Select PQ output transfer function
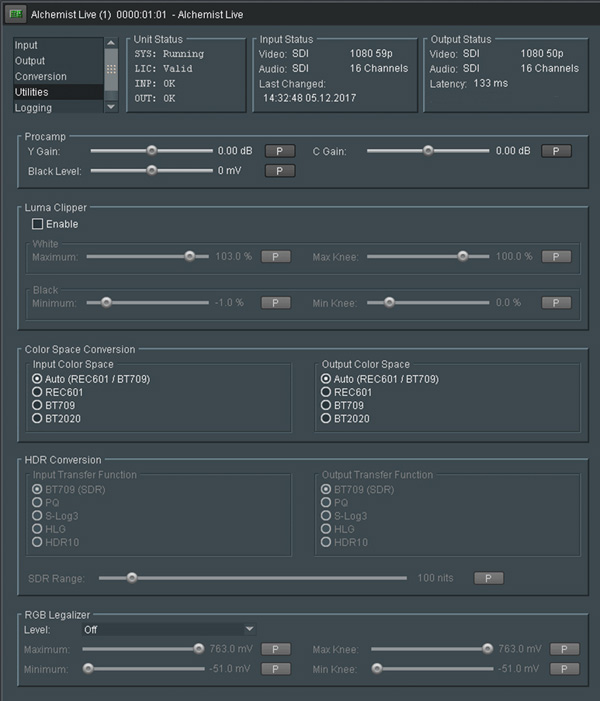Viewport: 600px width, 701px height. click(x=334, y=503)
